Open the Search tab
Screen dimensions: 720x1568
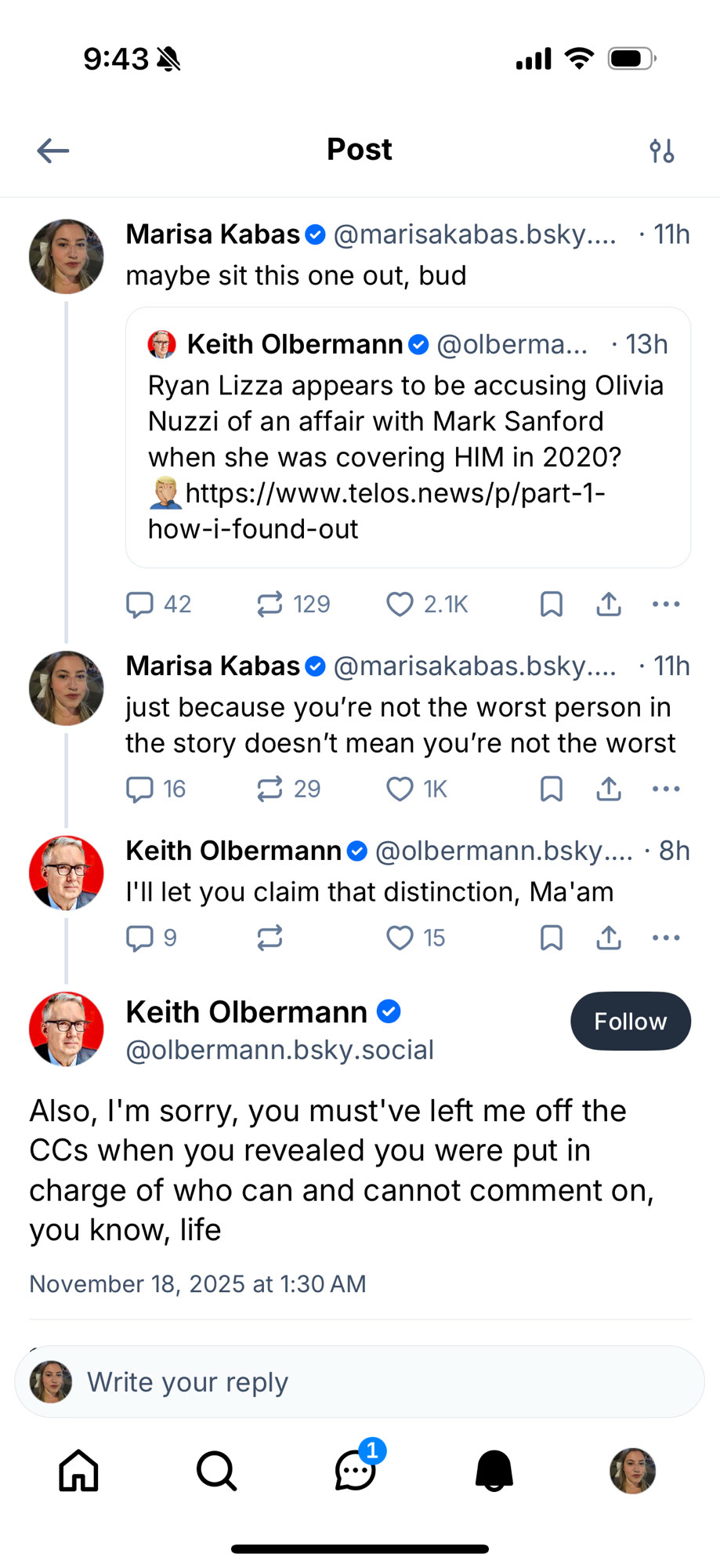click(216, 1470)
